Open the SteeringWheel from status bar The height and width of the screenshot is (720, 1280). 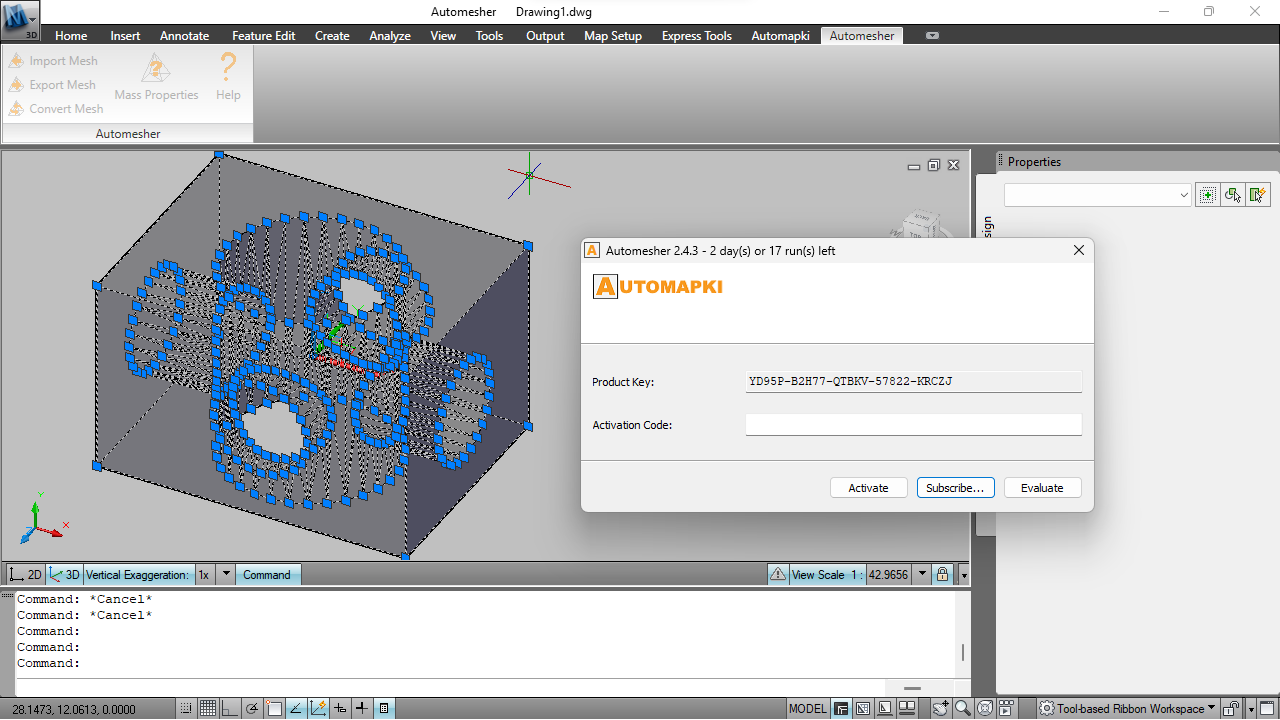coord(985,709)
